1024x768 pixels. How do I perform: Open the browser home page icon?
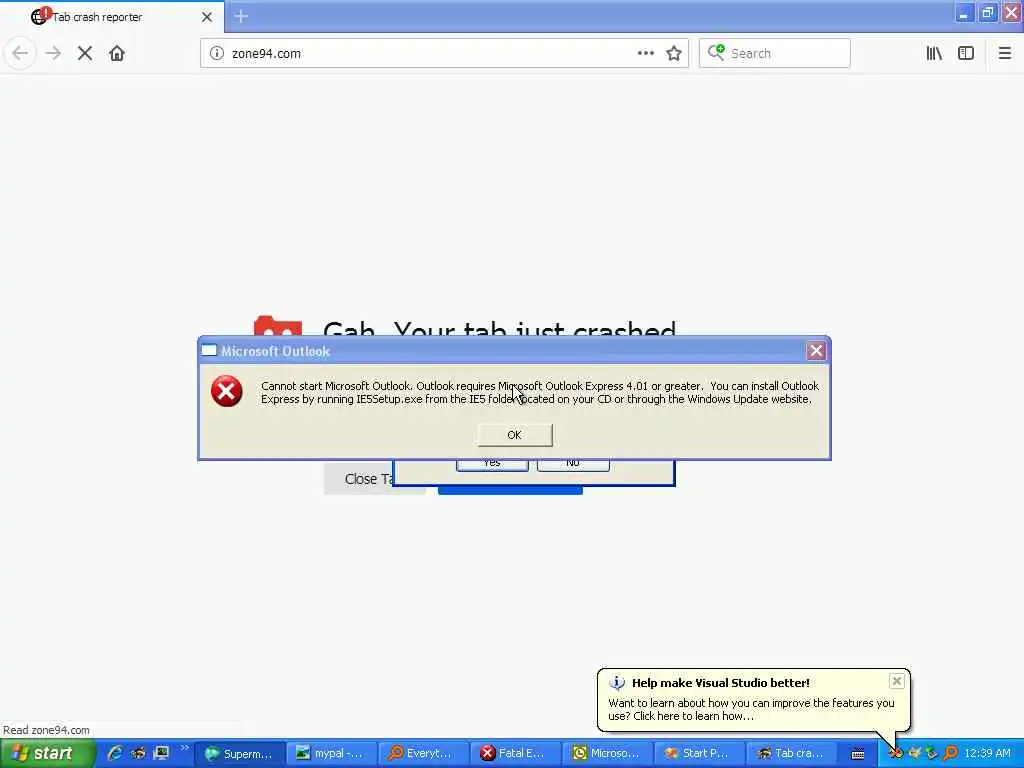click(117, 53)
